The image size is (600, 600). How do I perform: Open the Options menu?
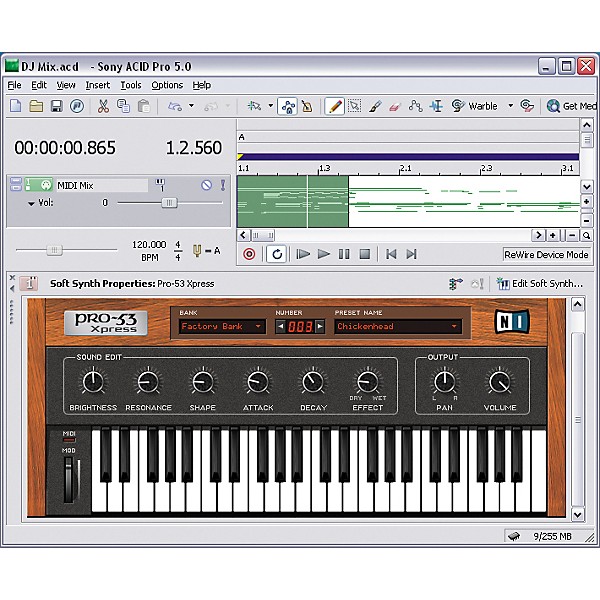(x=167, y=85)
